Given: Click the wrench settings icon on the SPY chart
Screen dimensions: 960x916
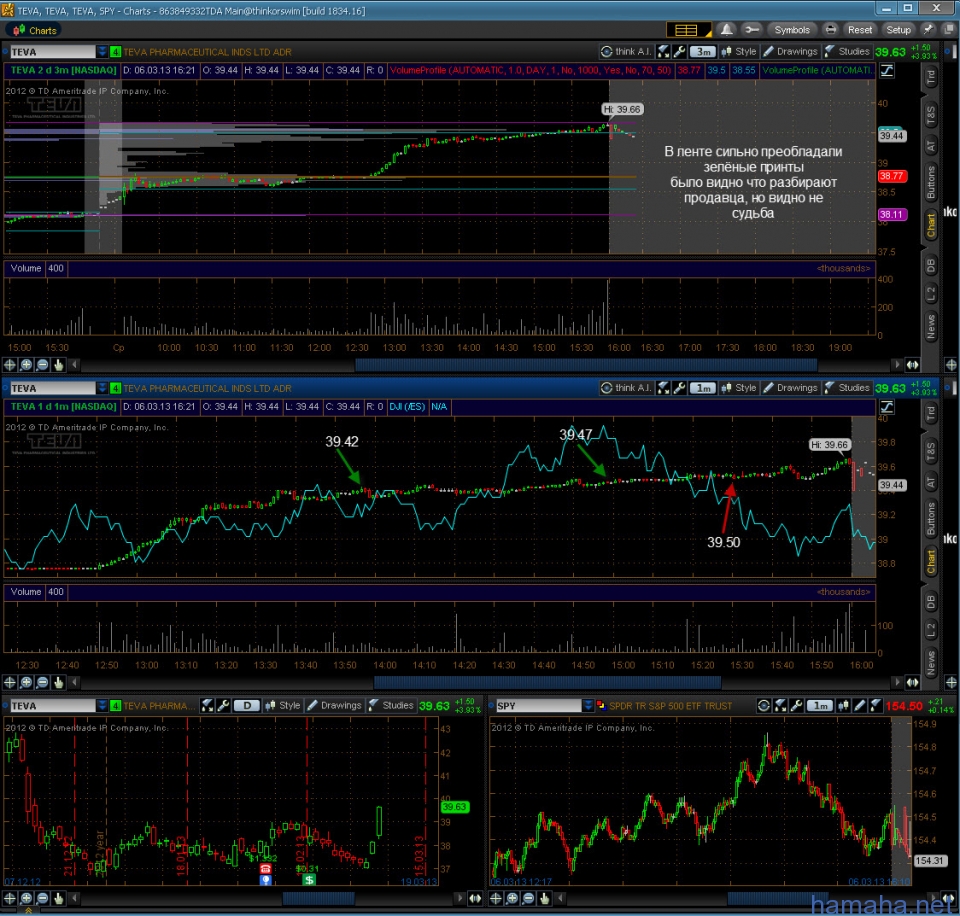Looking at the screenshot, I should pos(796,705).
